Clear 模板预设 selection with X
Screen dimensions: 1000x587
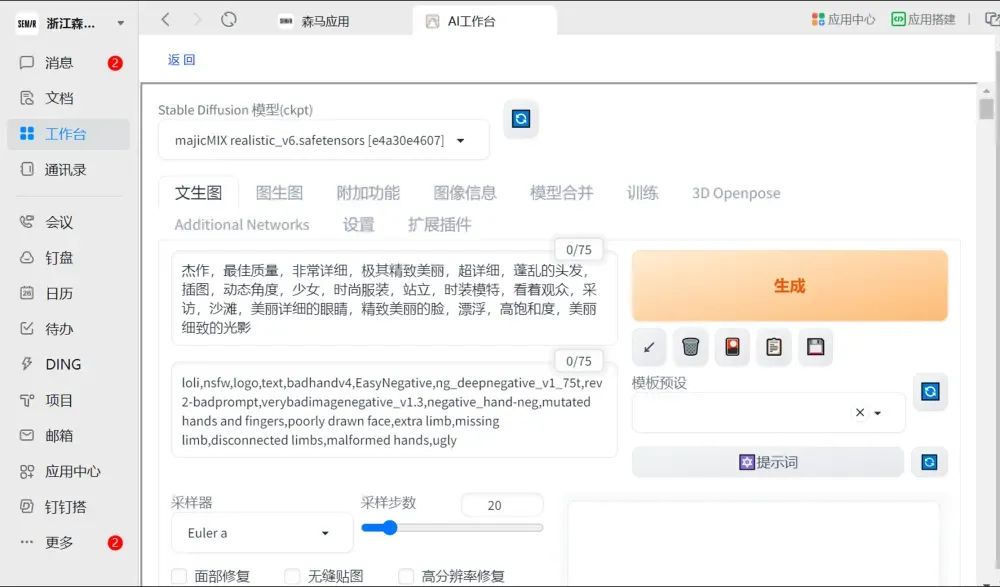tap(860, 412)
